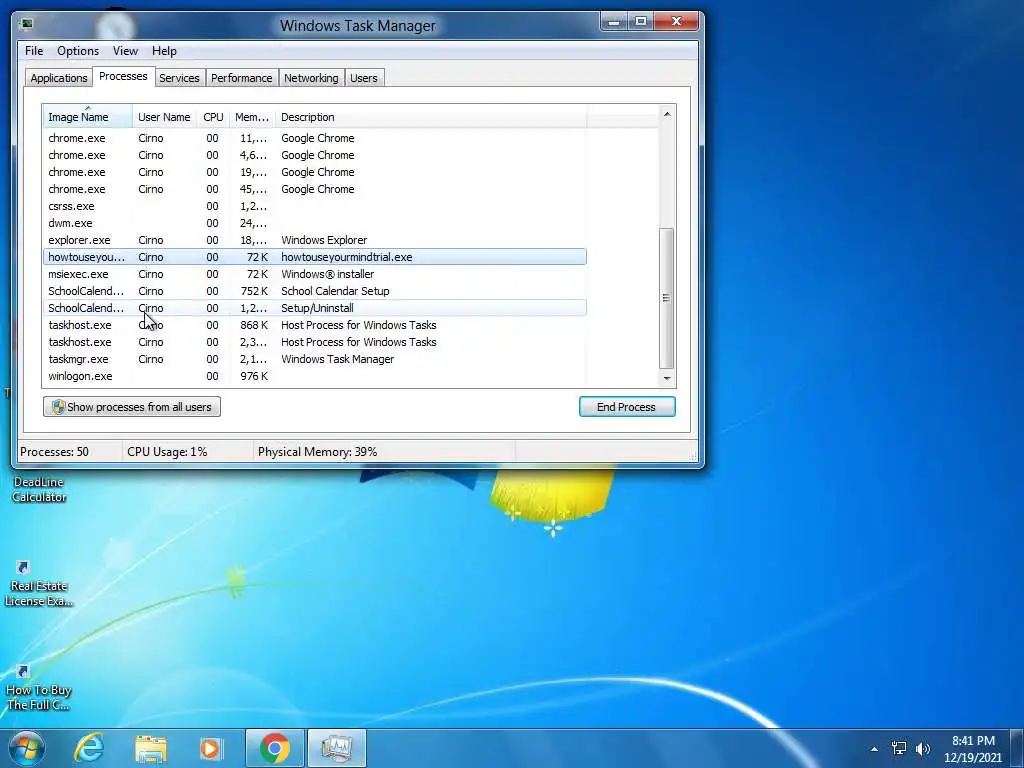The height and width of the screenshot is (768, 1024).
Task: Click CPU Usage: 1% in status bar
Action: pos(167,451)
